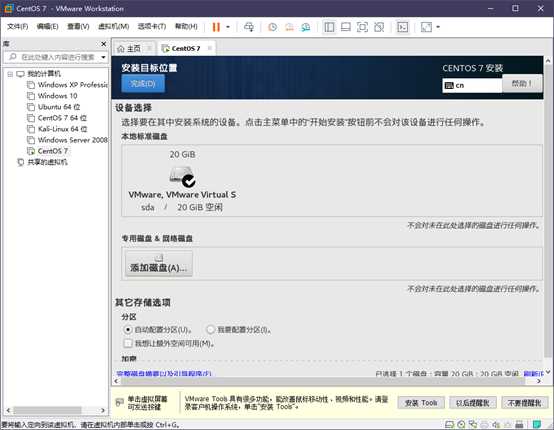Select 我要配置分区(I) radio button

click(x=211, y=330)
